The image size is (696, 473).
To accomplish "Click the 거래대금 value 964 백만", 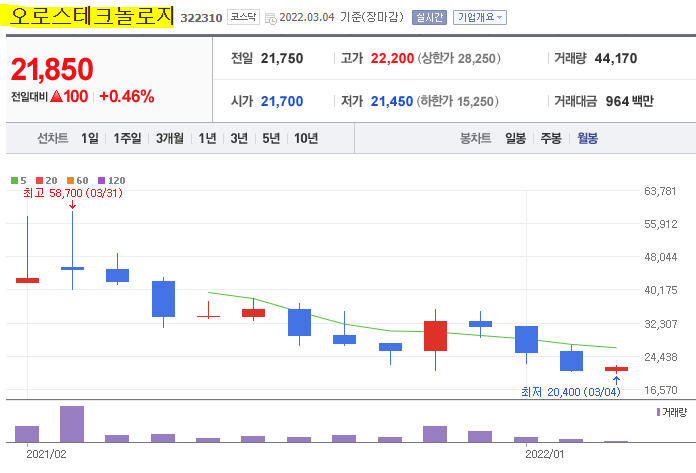I will pos(630,102).
